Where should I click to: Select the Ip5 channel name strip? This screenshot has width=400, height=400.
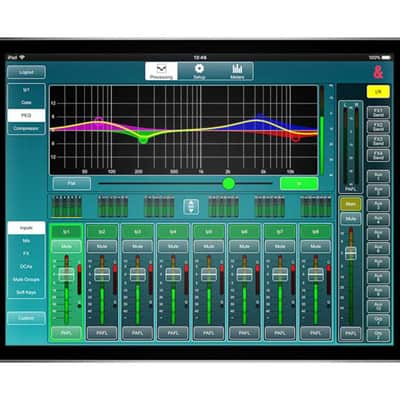click(x=209, y=232)
